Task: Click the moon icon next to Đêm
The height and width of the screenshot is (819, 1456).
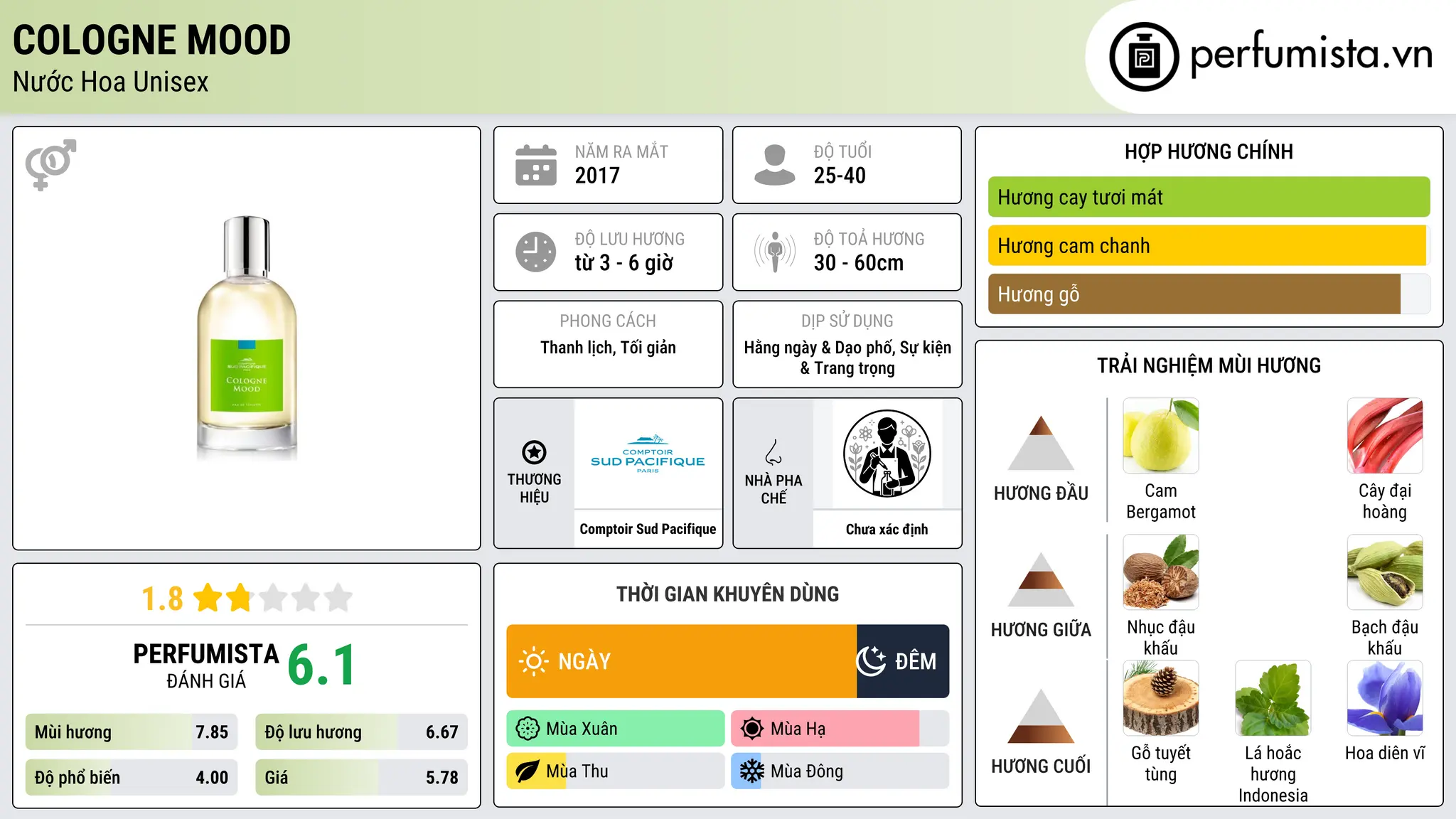Action: [x=871, y=661]
